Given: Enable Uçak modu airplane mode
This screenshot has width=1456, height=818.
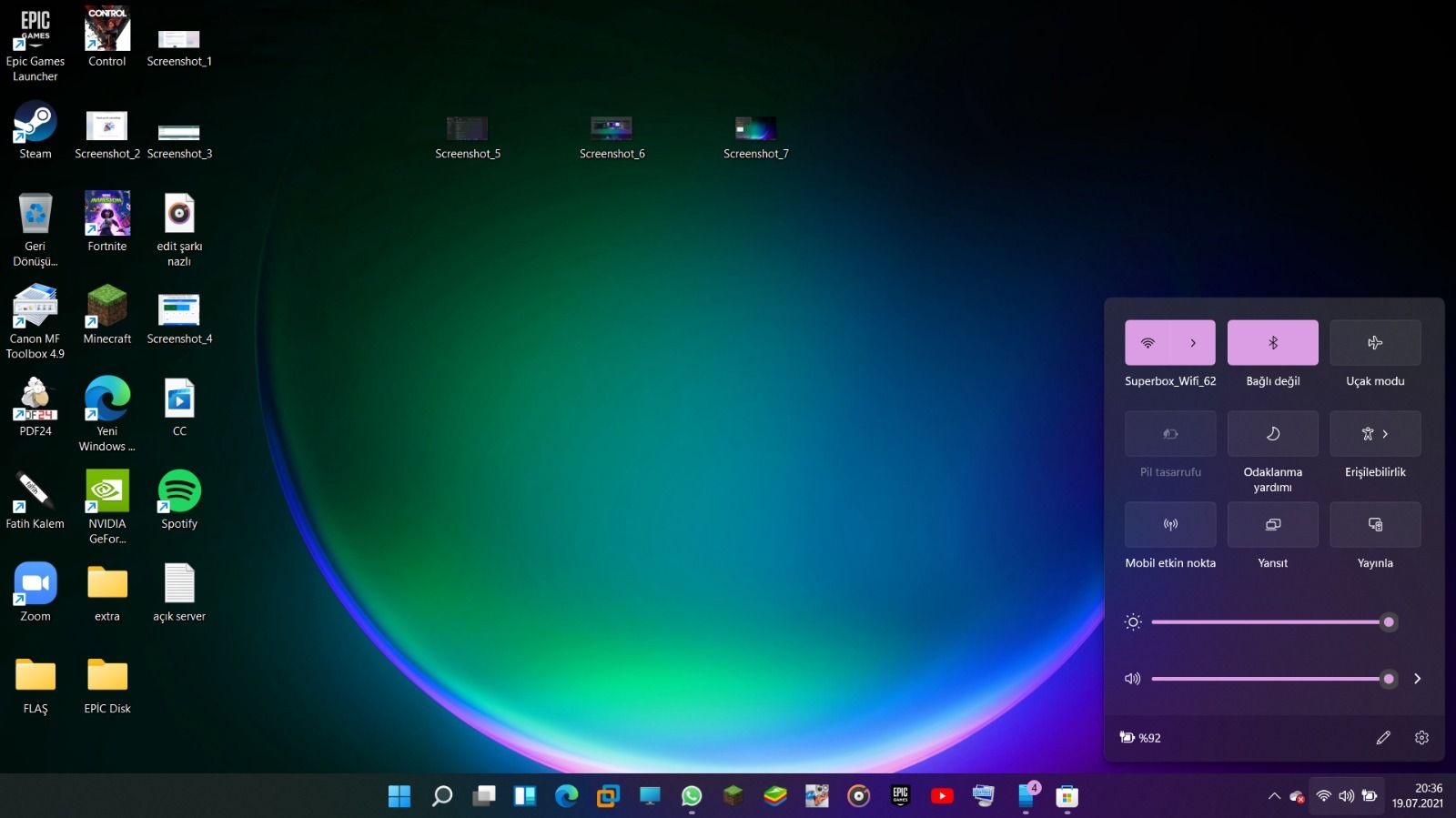Looking at the screenshot, I should click(x=1375, y=343).
